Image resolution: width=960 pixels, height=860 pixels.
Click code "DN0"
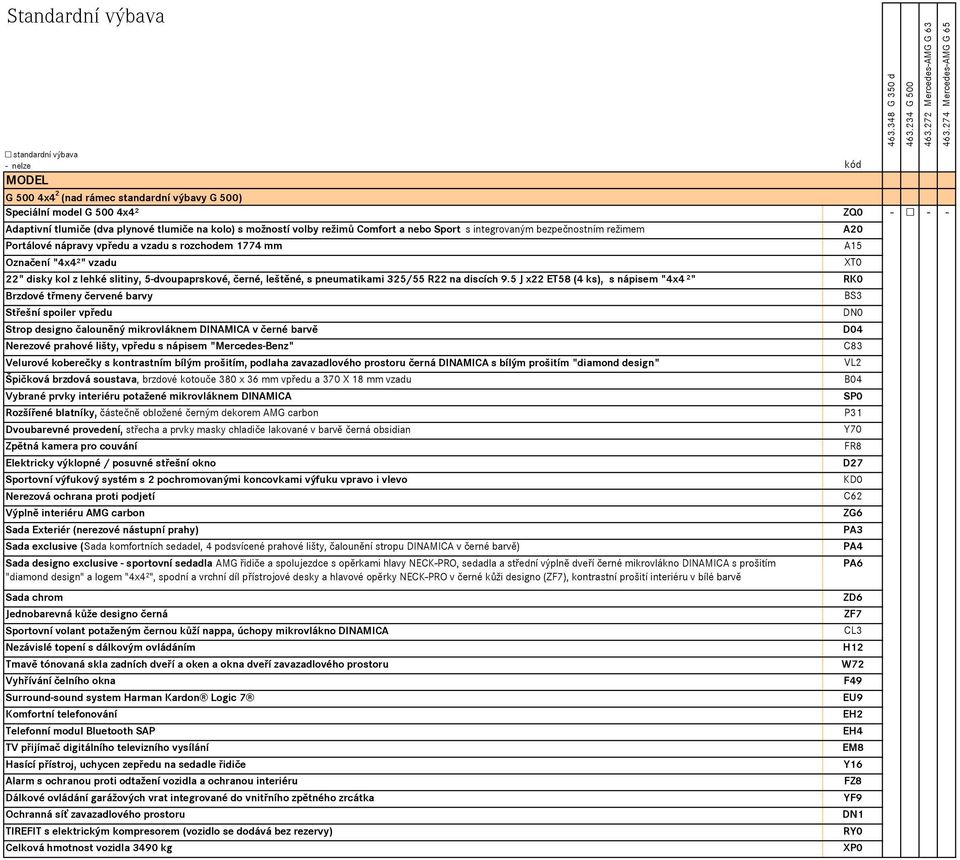coord(852,313)
